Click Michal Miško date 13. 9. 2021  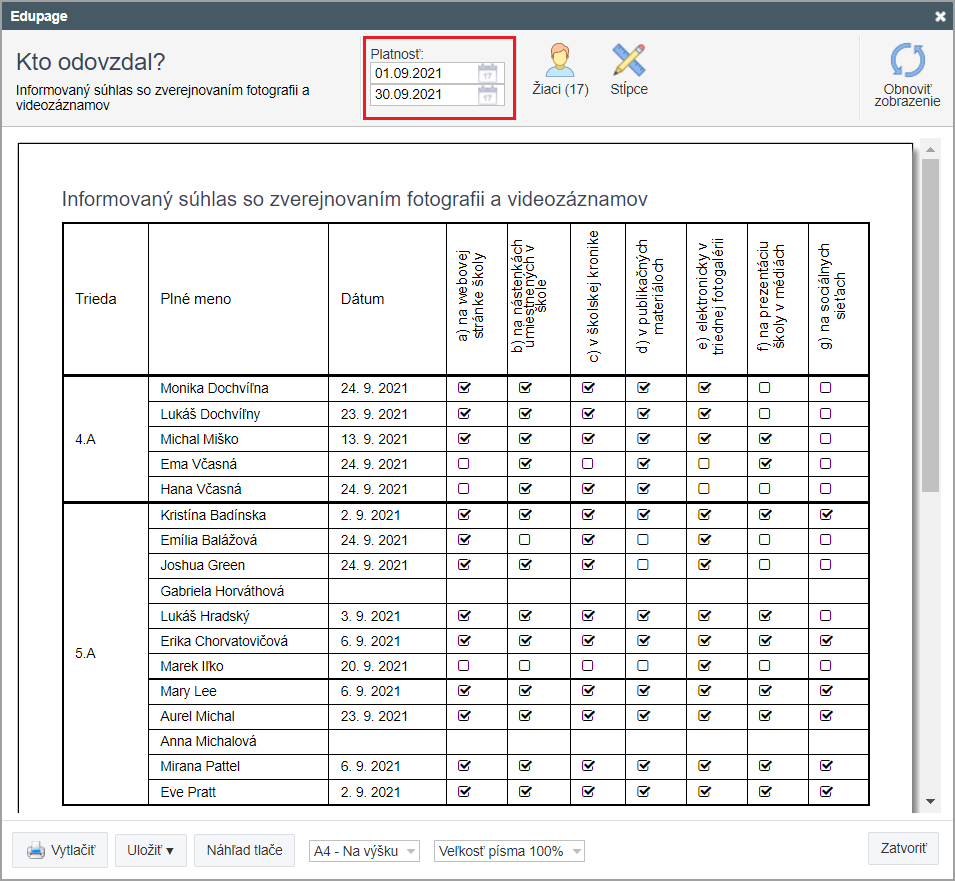(x=374, y=439)
